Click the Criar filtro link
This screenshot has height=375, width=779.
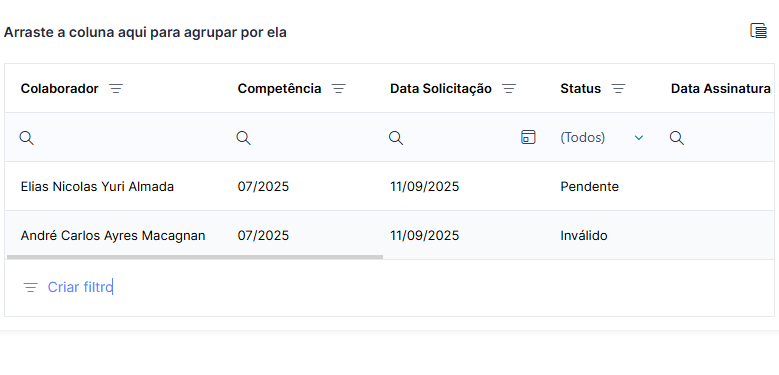(x=80, y=287)
